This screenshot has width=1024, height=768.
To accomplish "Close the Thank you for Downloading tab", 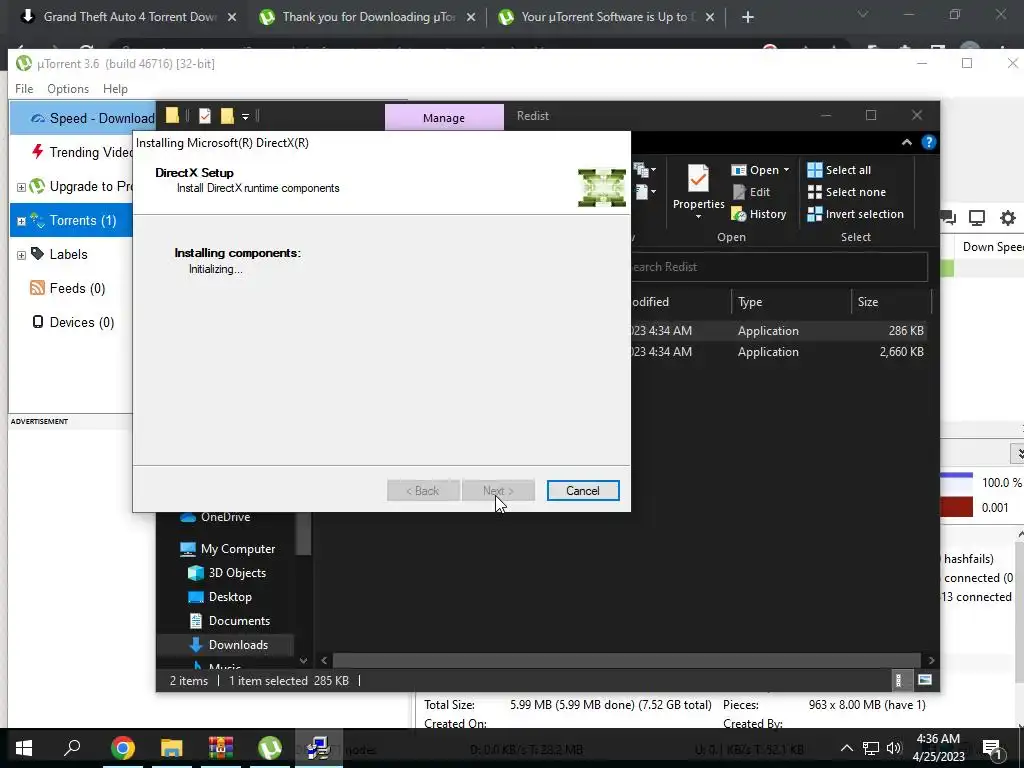I will pyautogui.click(x=471, y=18).
